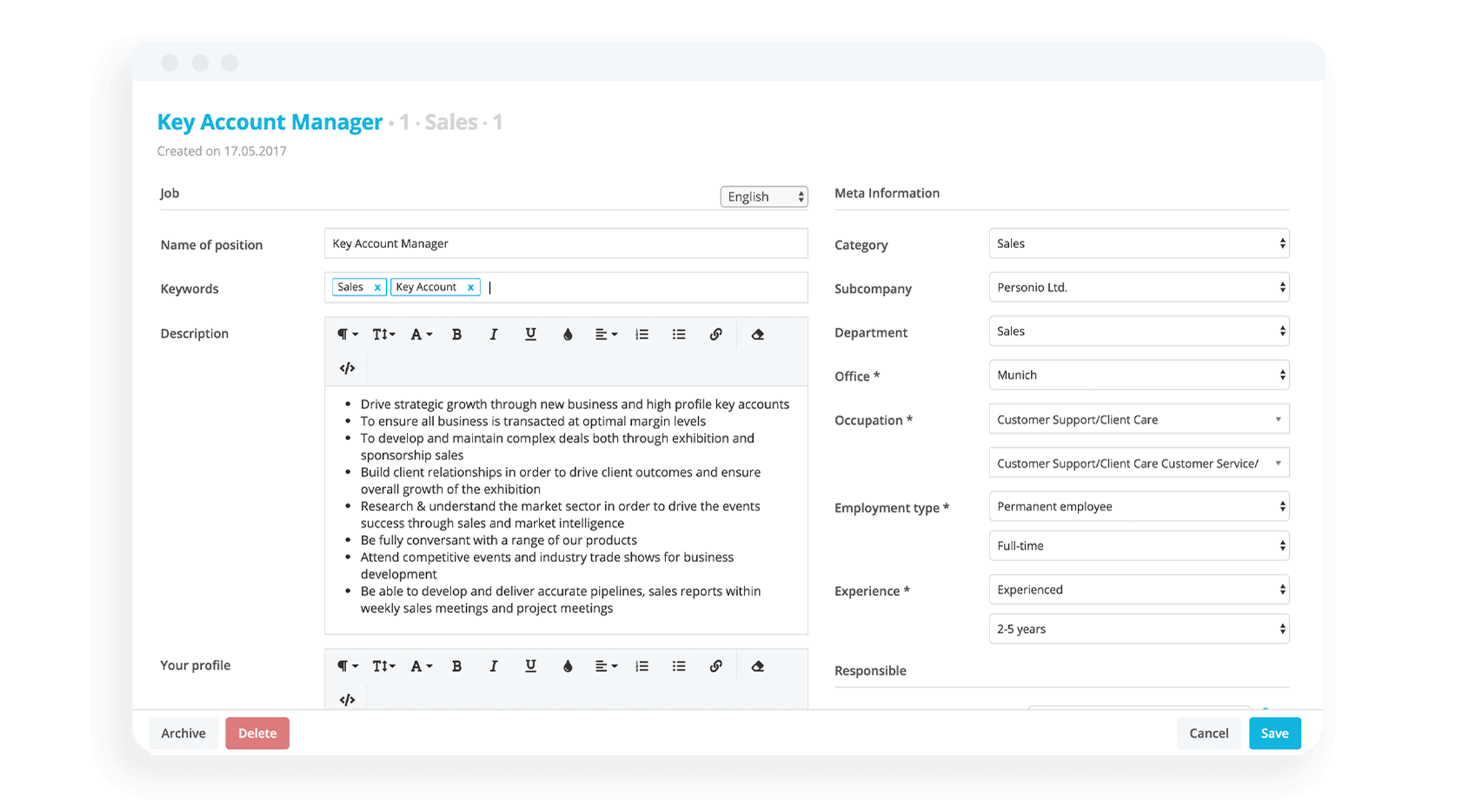The width and height of the screenshot is (1457, 812).
Task: Open the Employment type dropdown
Action: click(1140, 507)
